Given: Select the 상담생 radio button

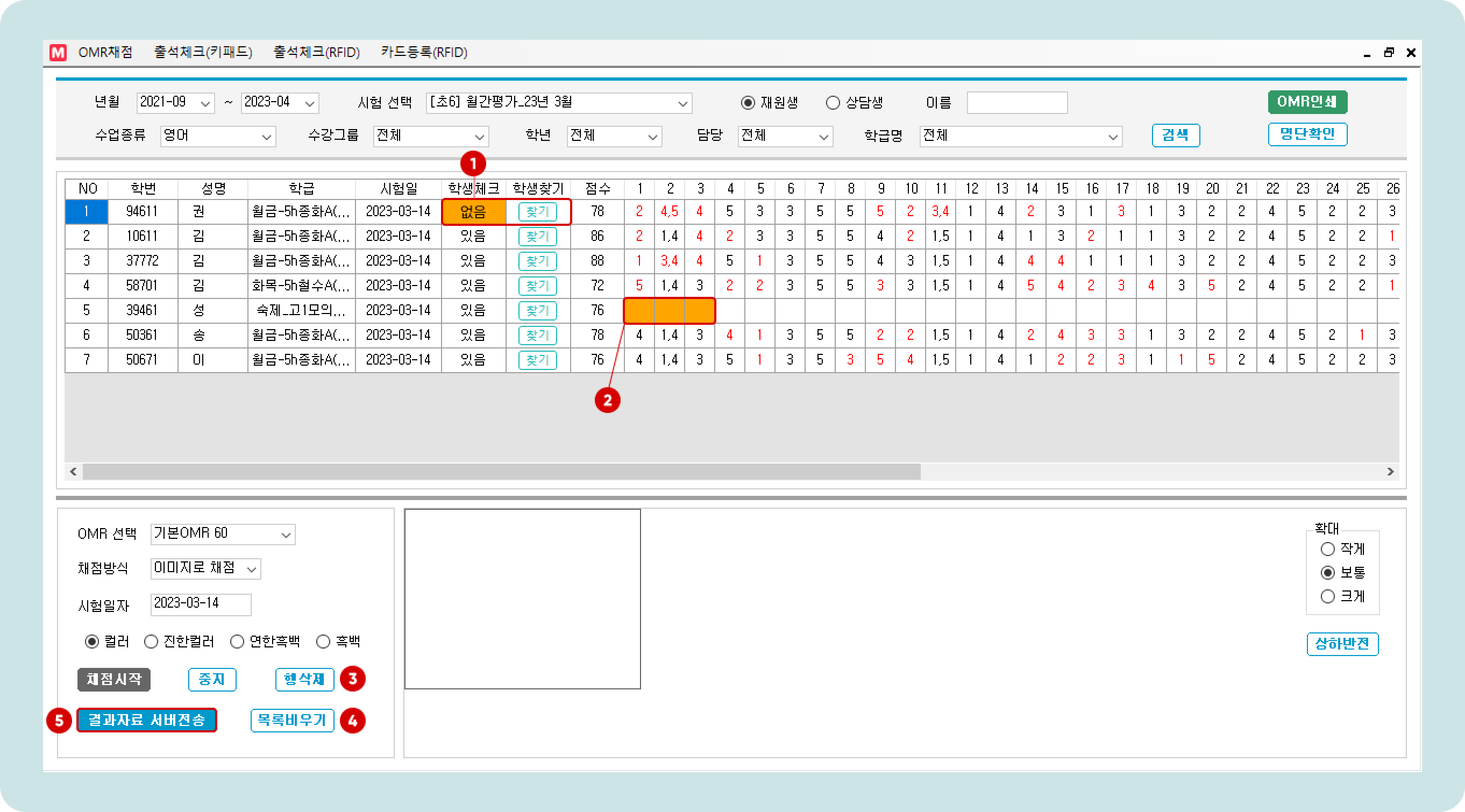Looking at the screenshot, I should (x=833, y=103).
